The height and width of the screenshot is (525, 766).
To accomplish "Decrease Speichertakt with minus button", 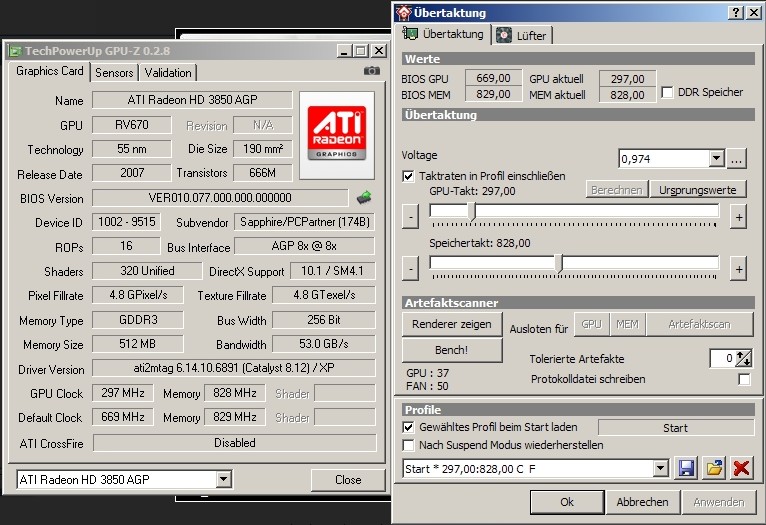I will (410, 268).
